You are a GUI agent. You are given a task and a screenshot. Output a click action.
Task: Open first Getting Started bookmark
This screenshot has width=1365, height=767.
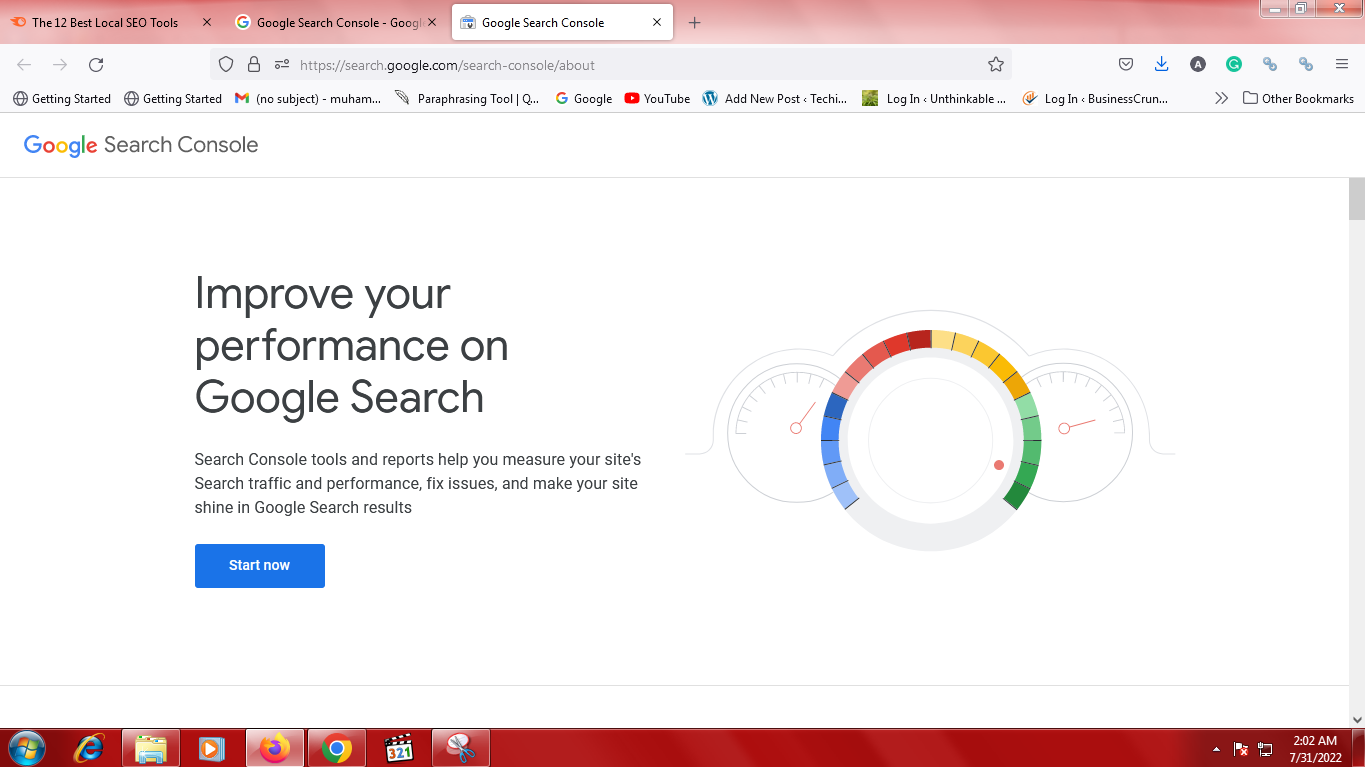[x=62, y=99]
